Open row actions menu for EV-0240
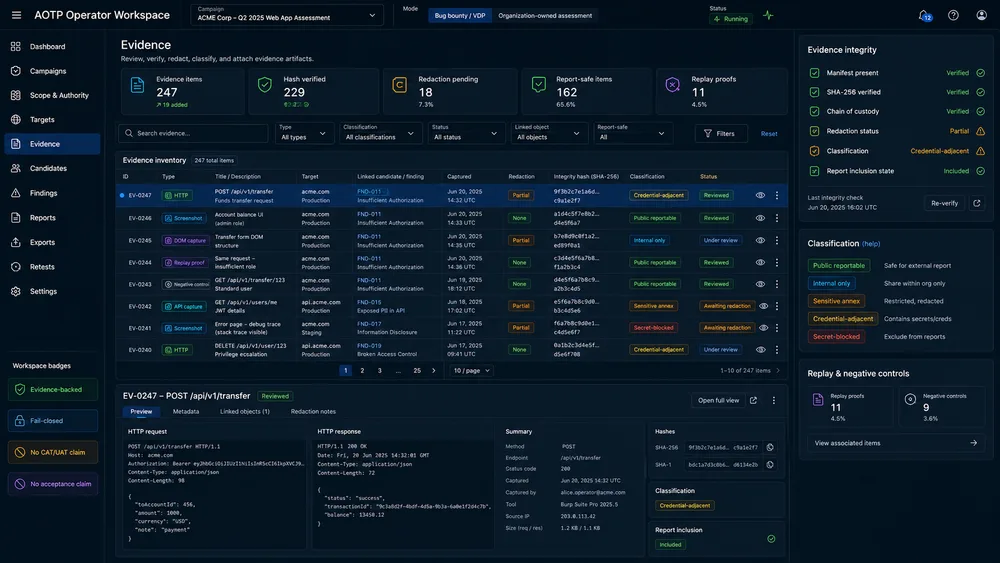 point(777,349)
